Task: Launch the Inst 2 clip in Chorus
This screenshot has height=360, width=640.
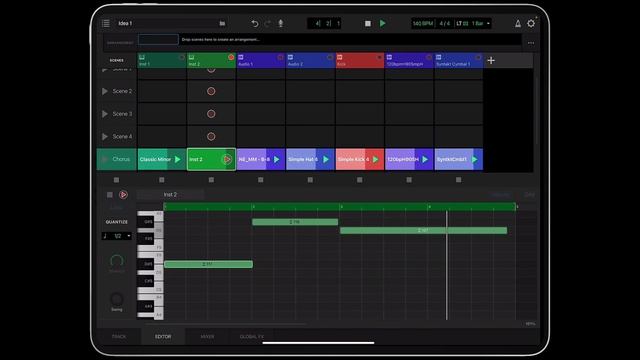Action: click(x=227, y=159)
